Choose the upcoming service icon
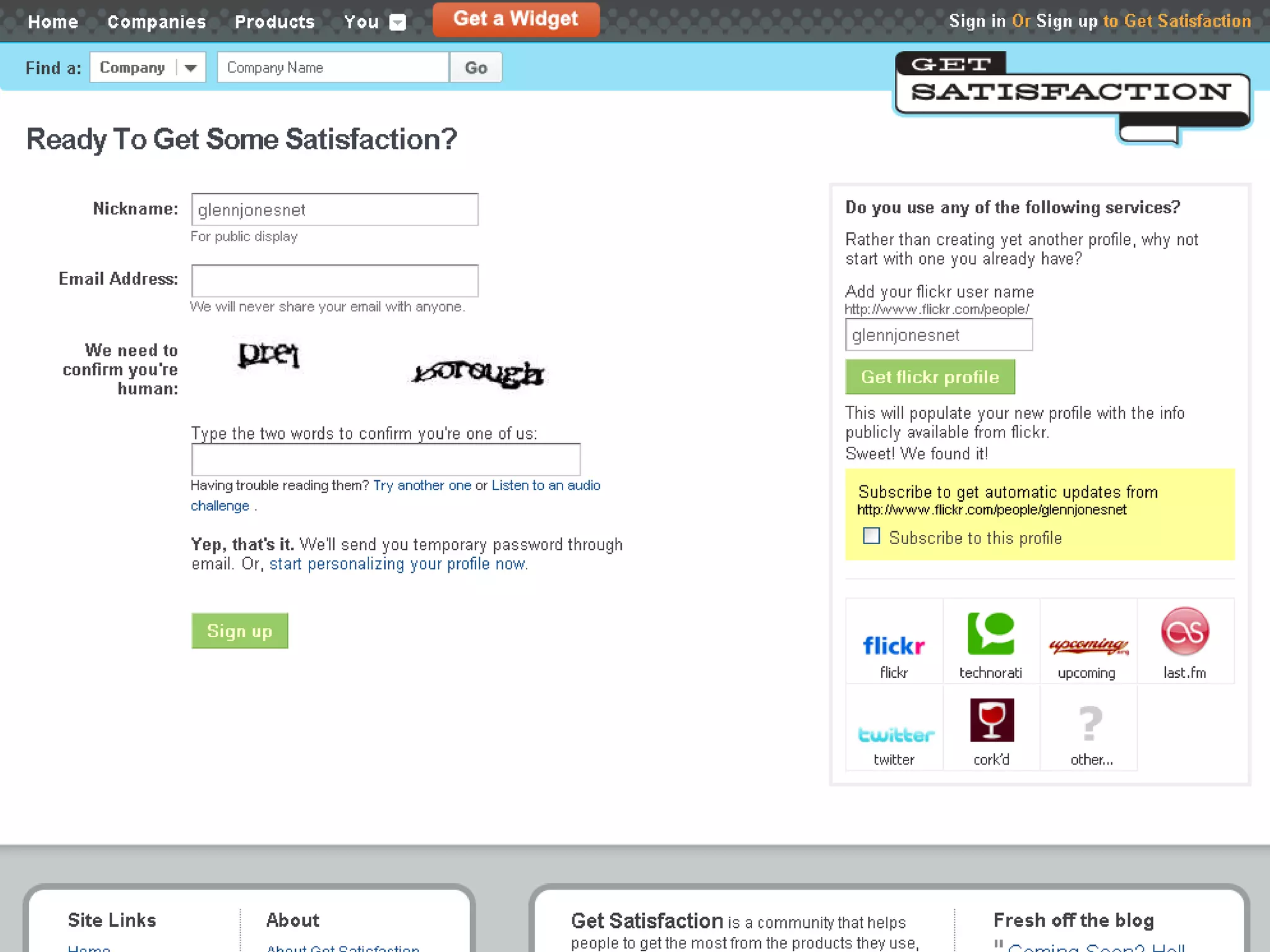This screenshot has width=1270, height=952. tap(1088, 646)
